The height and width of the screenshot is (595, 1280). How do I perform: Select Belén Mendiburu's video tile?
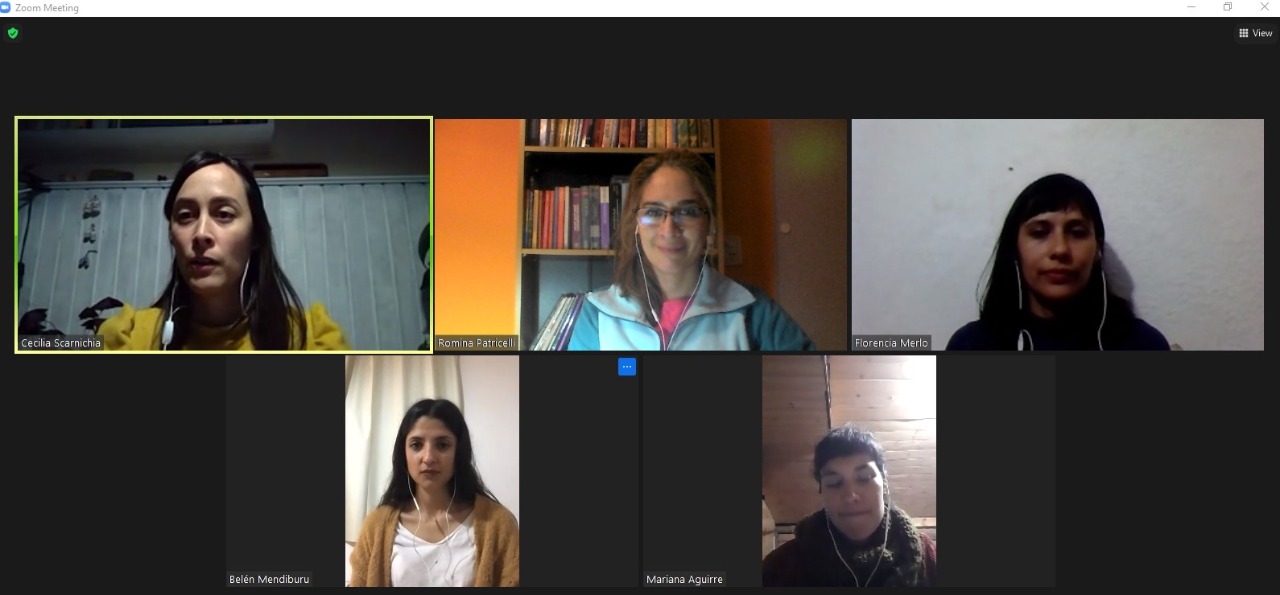432,471
